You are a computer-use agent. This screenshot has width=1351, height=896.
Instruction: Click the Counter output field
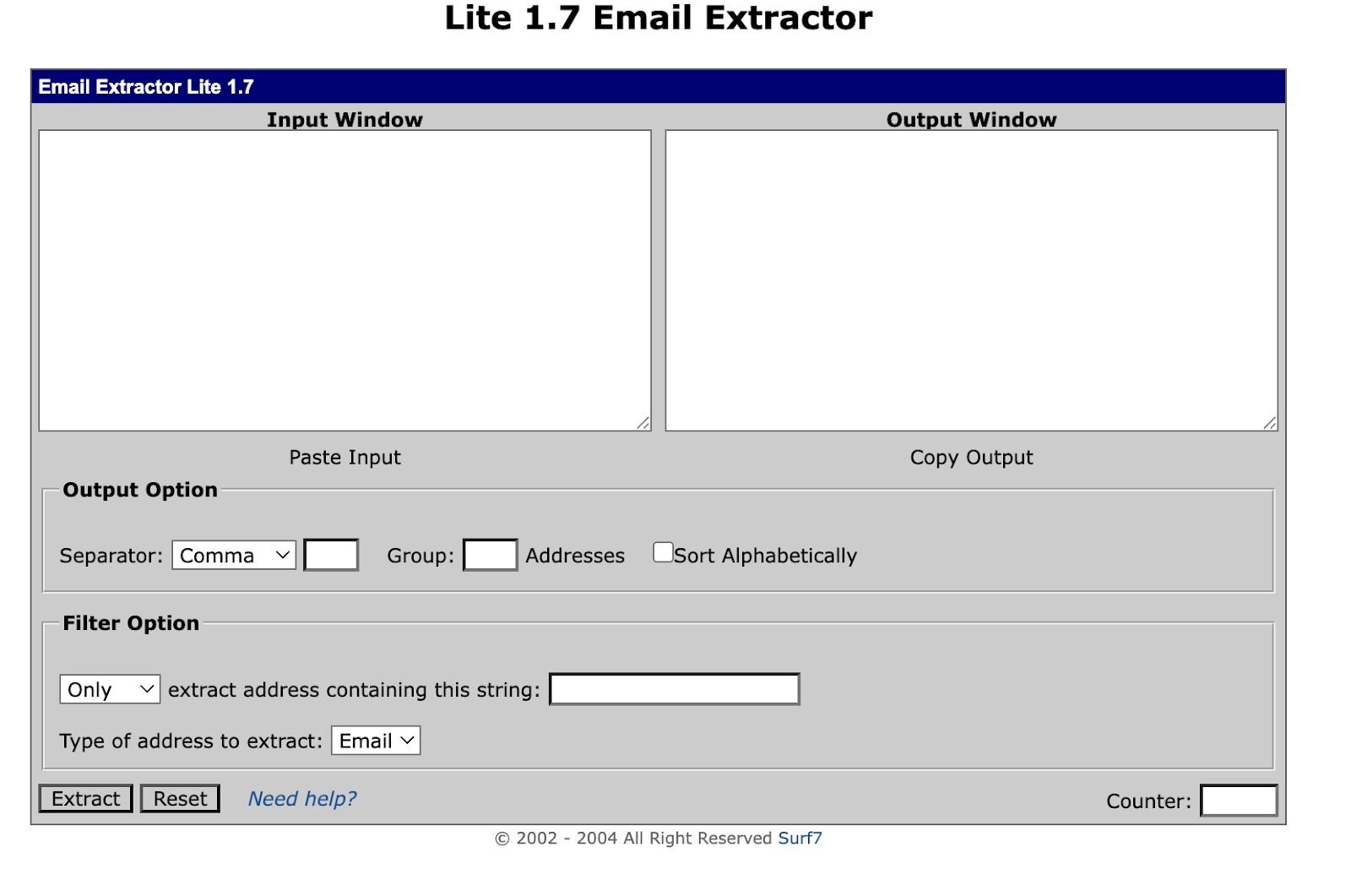[1239, 801]
